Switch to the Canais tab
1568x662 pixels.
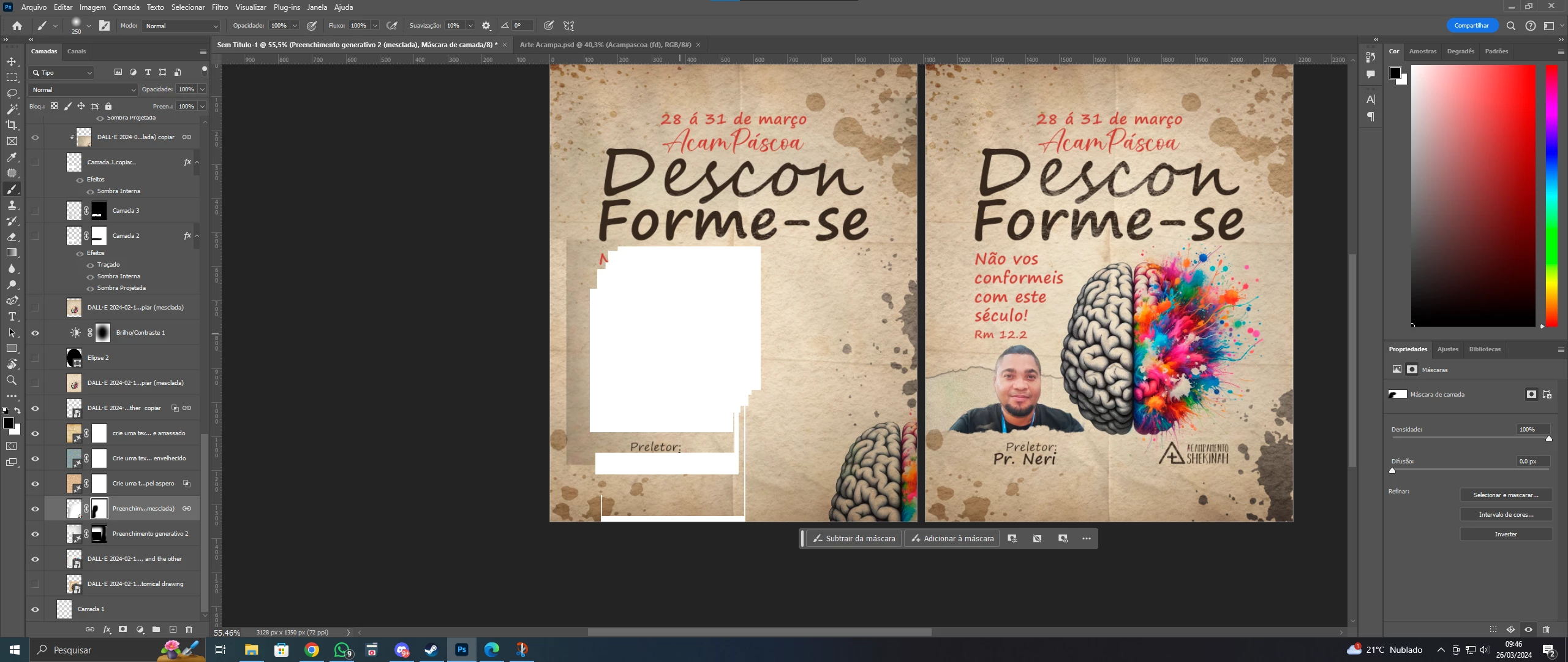coord(77,51)
